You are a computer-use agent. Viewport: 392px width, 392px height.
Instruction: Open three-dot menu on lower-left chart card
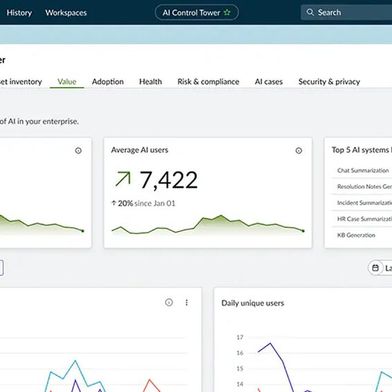click(187, 302)
